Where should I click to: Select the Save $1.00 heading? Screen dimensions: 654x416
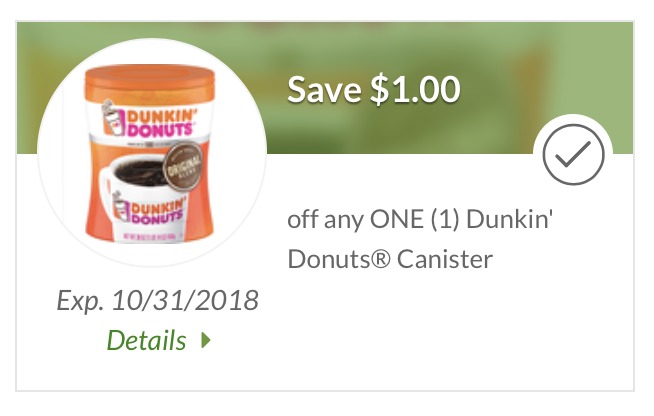coord(374,89)
